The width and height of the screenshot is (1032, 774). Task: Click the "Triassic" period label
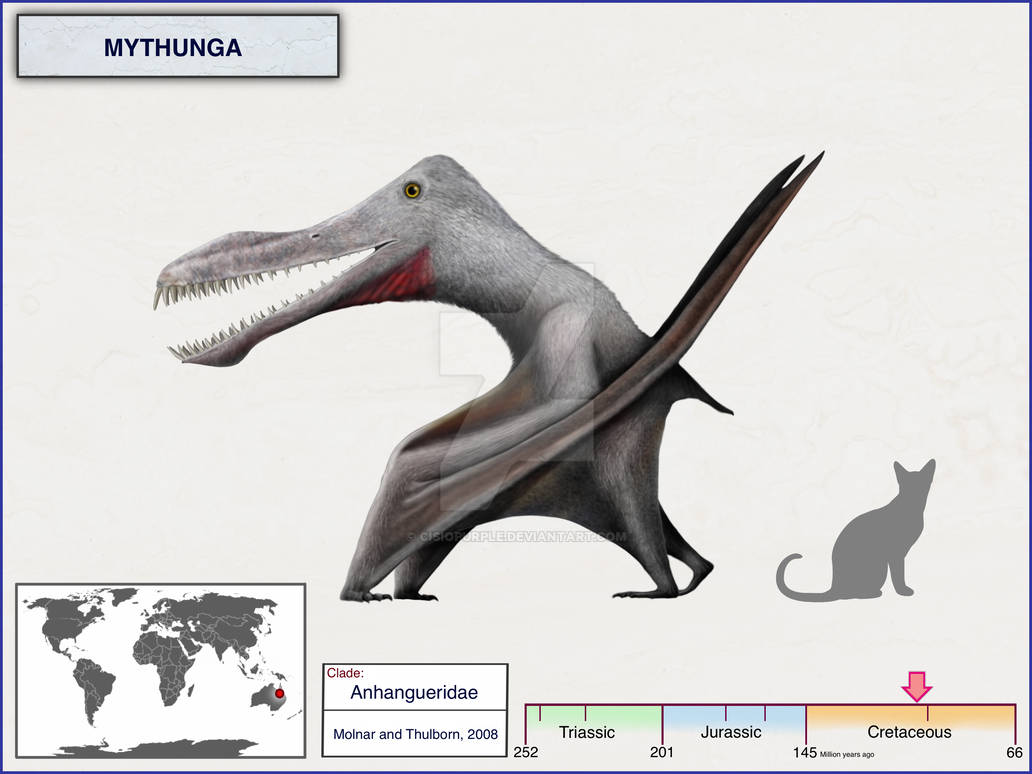tap(587, 732)
